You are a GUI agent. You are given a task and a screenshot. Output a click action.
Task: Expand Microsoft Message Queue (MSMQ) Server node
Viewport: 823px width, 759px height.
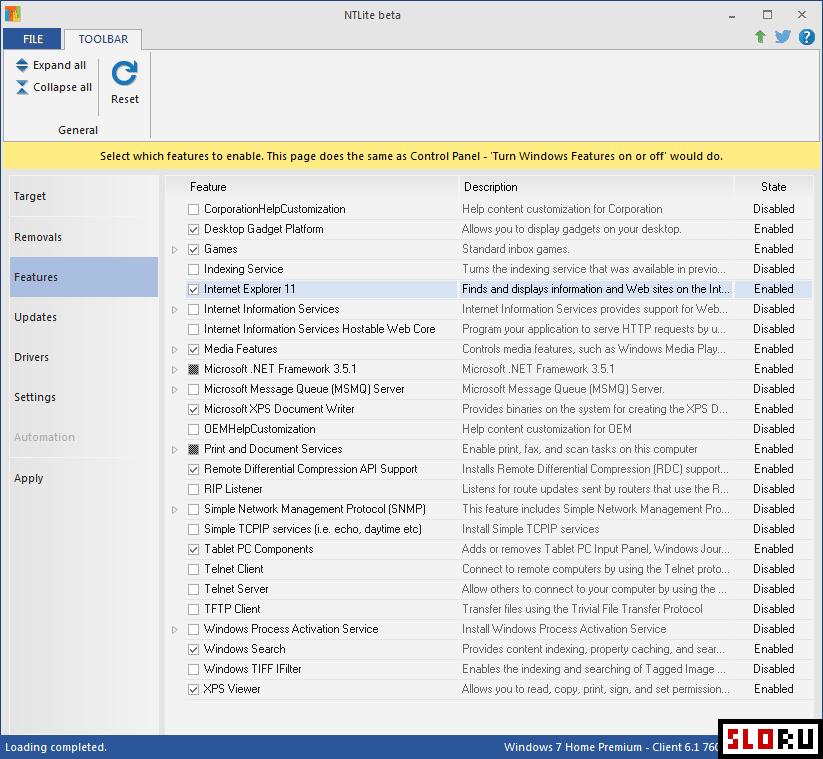[x=175, y=389]
